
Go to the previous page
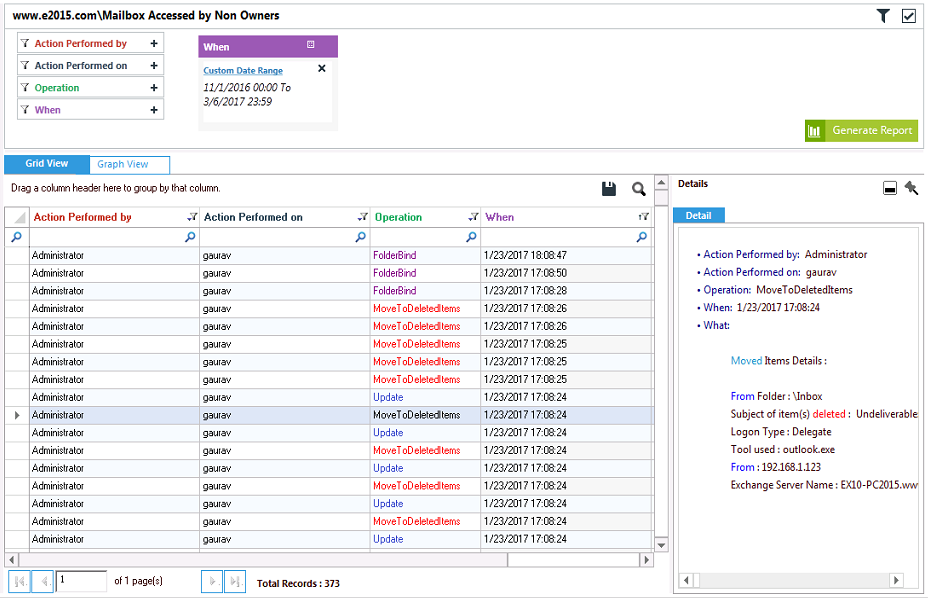point(43,582)
